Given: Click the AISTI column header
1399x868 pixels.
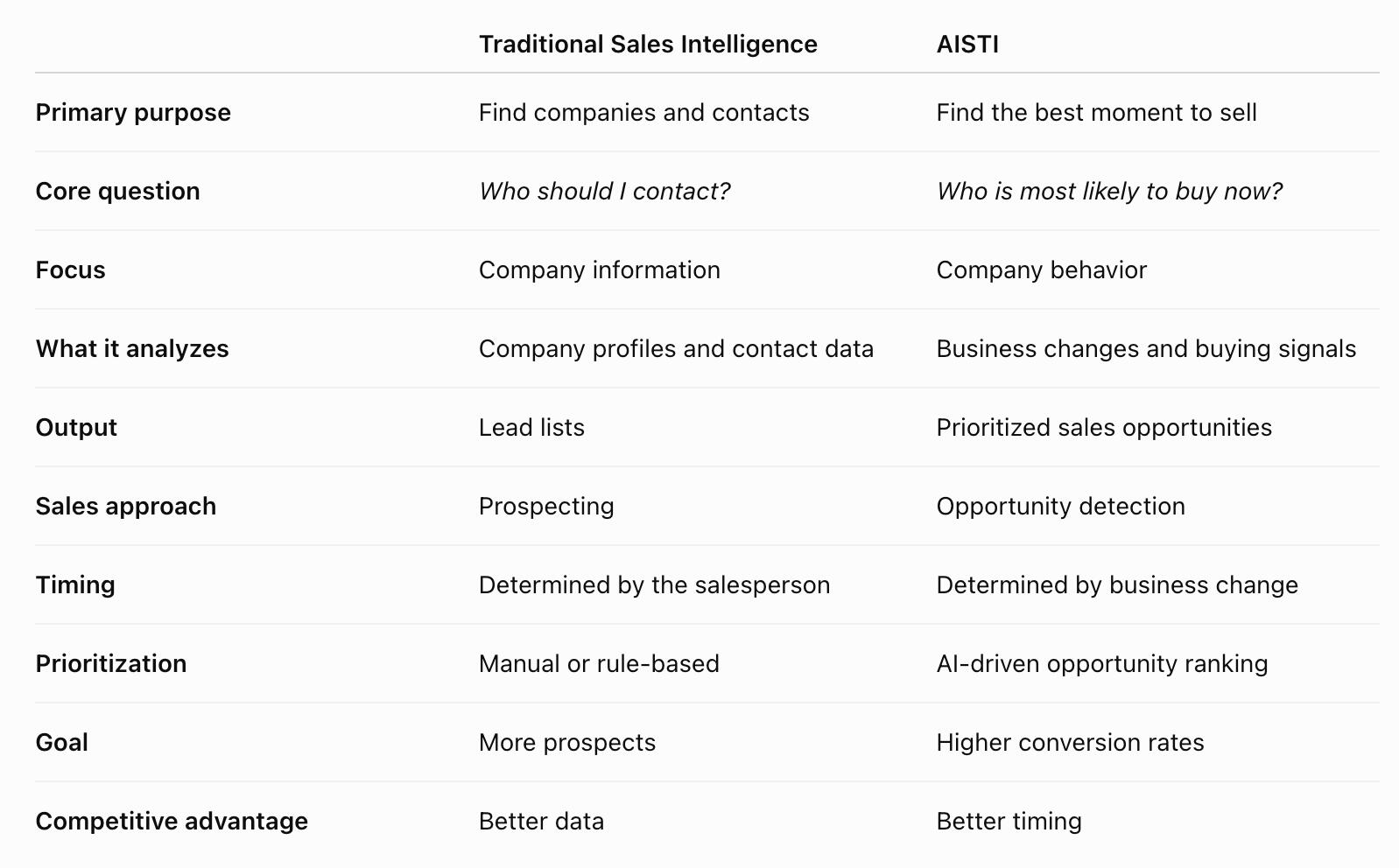Looking at the screenshot, I should pyautogui.click(x=967, y=44).
